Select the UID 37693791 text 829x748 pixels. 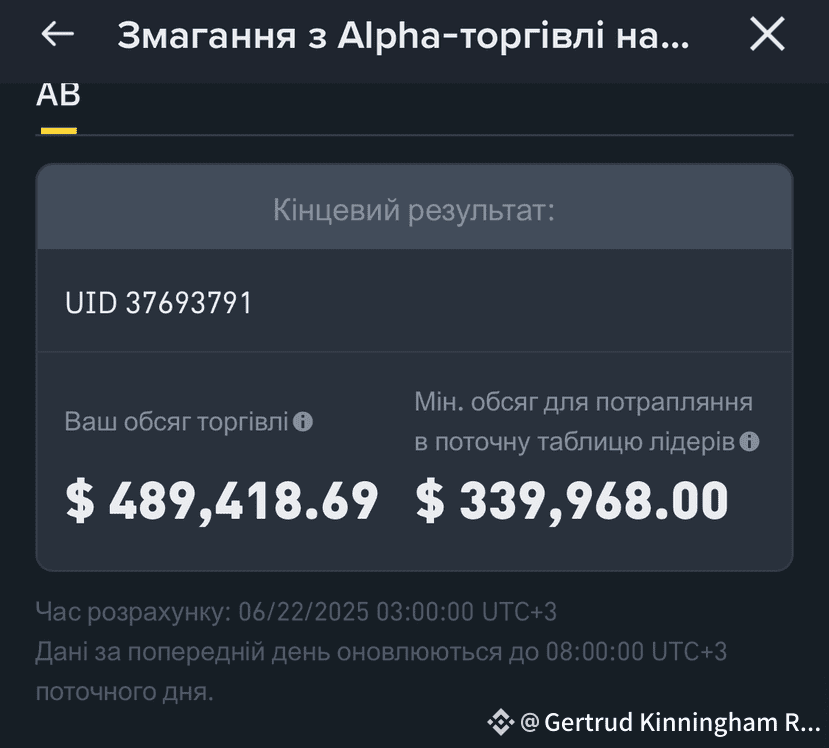tap(158, 303)
